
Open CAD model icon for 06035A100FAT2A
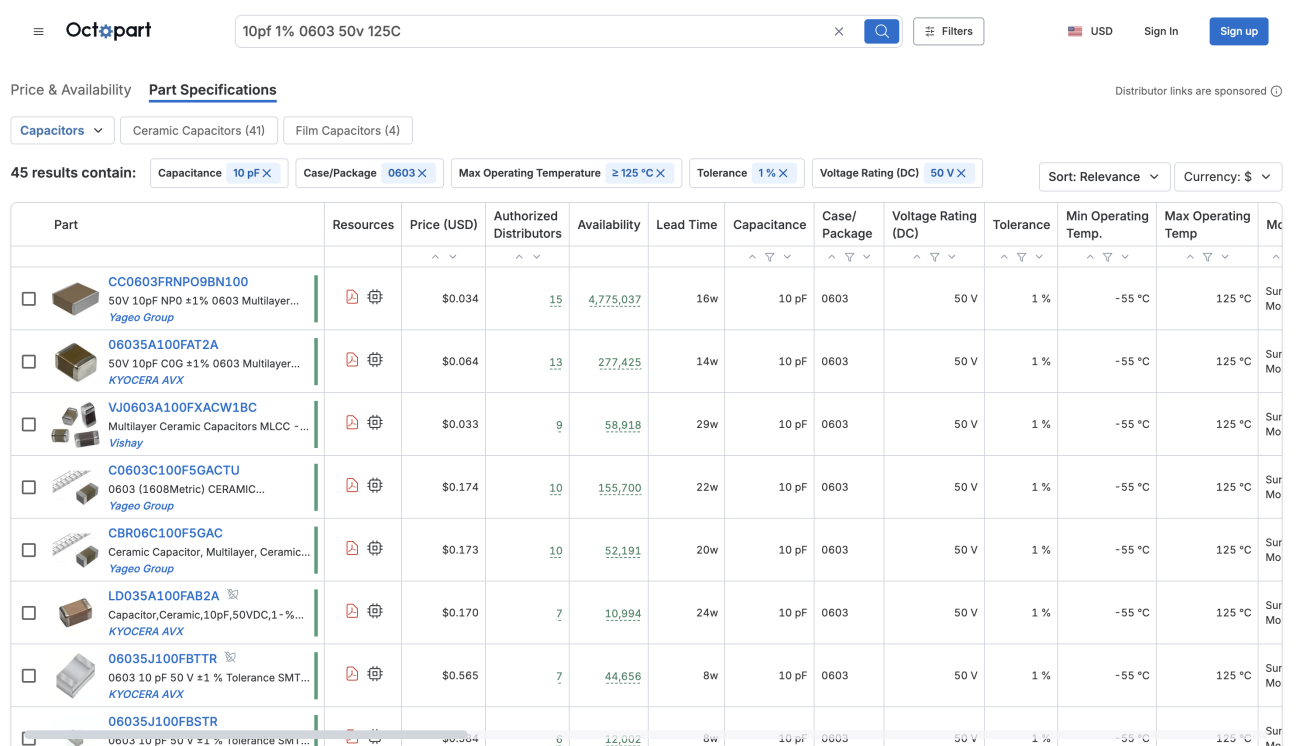(375, 360)
